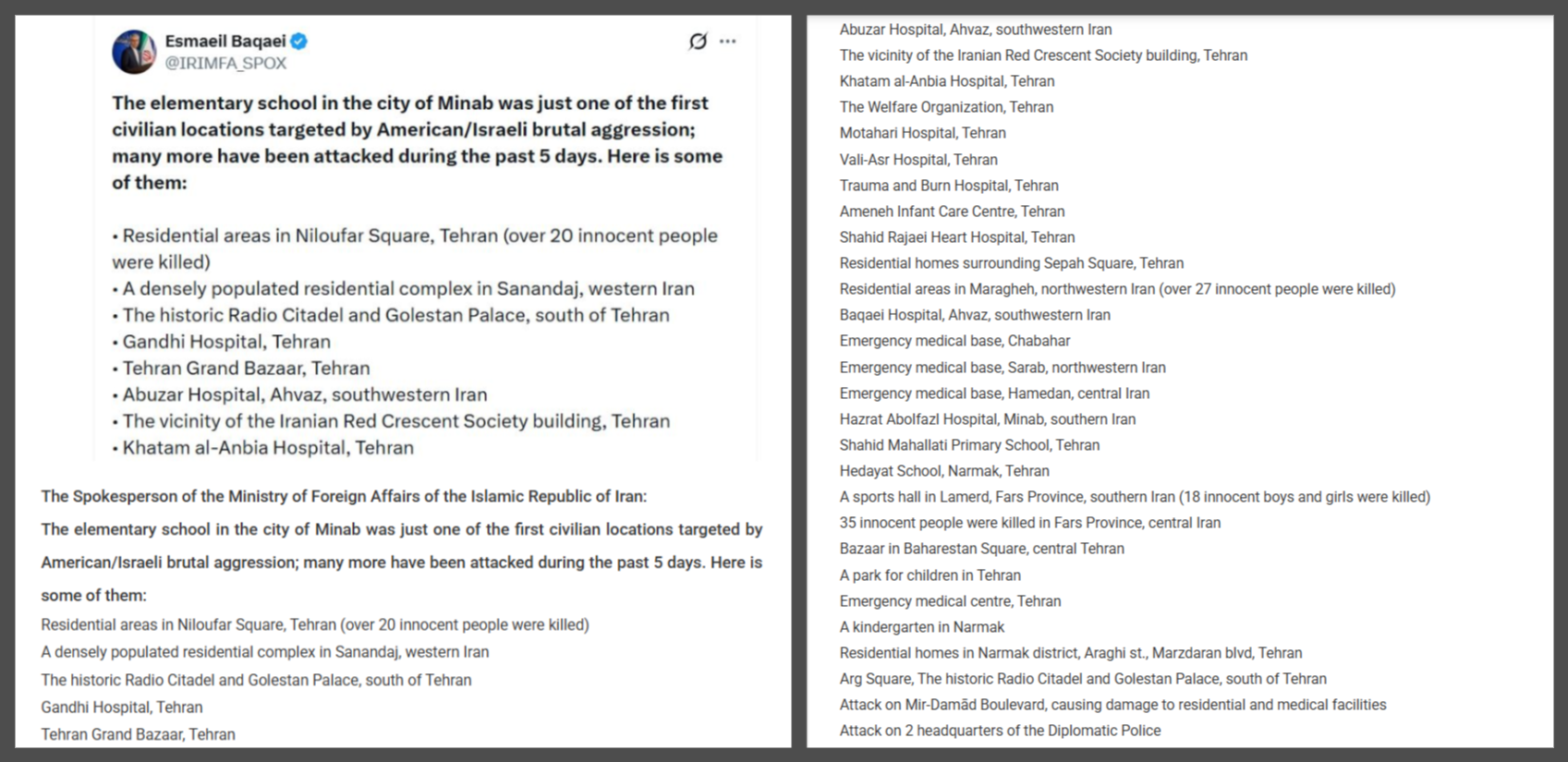
Task: Select the Trauma and Burn Hospital line
Action: point(949,186)
